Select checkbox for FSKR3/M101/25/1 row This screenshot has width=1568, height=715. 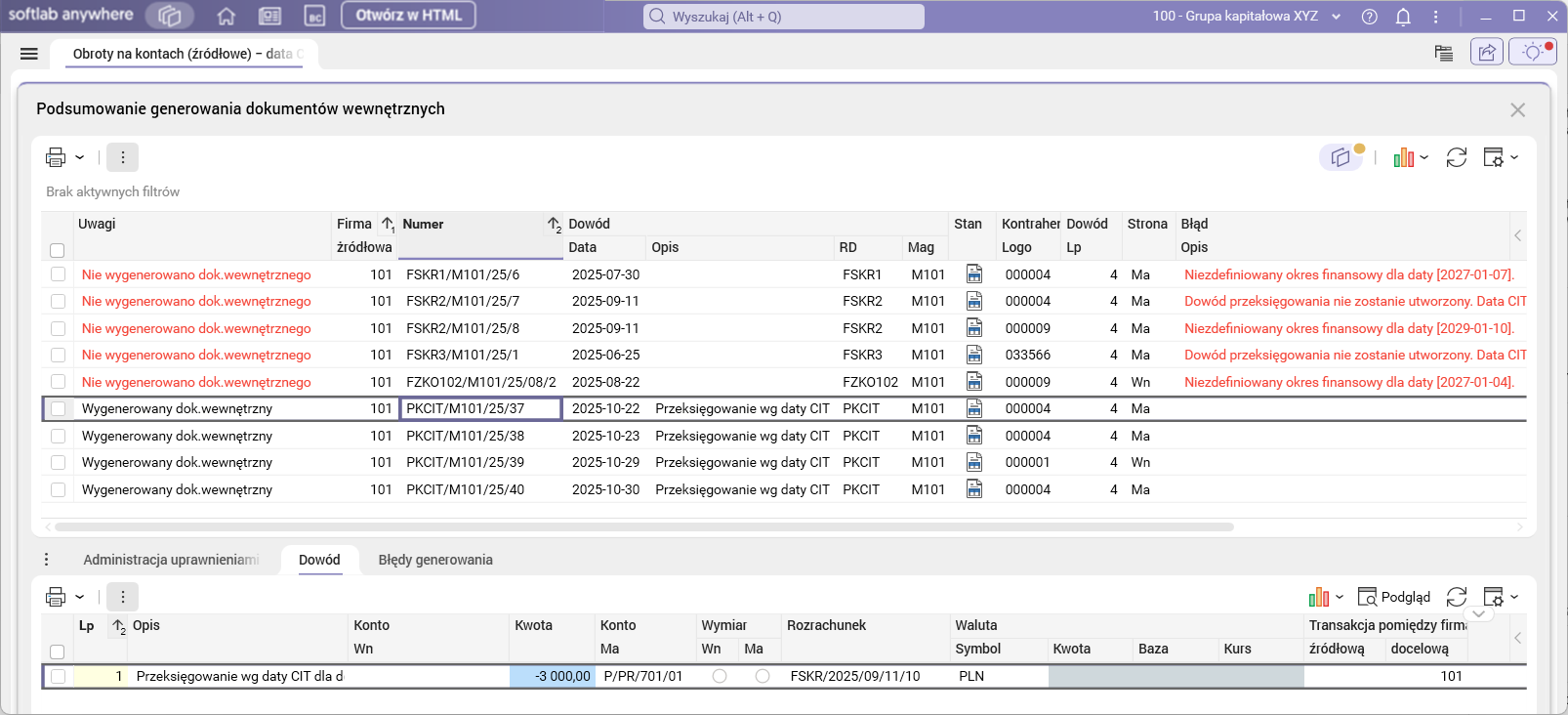[x=58, y=356]
